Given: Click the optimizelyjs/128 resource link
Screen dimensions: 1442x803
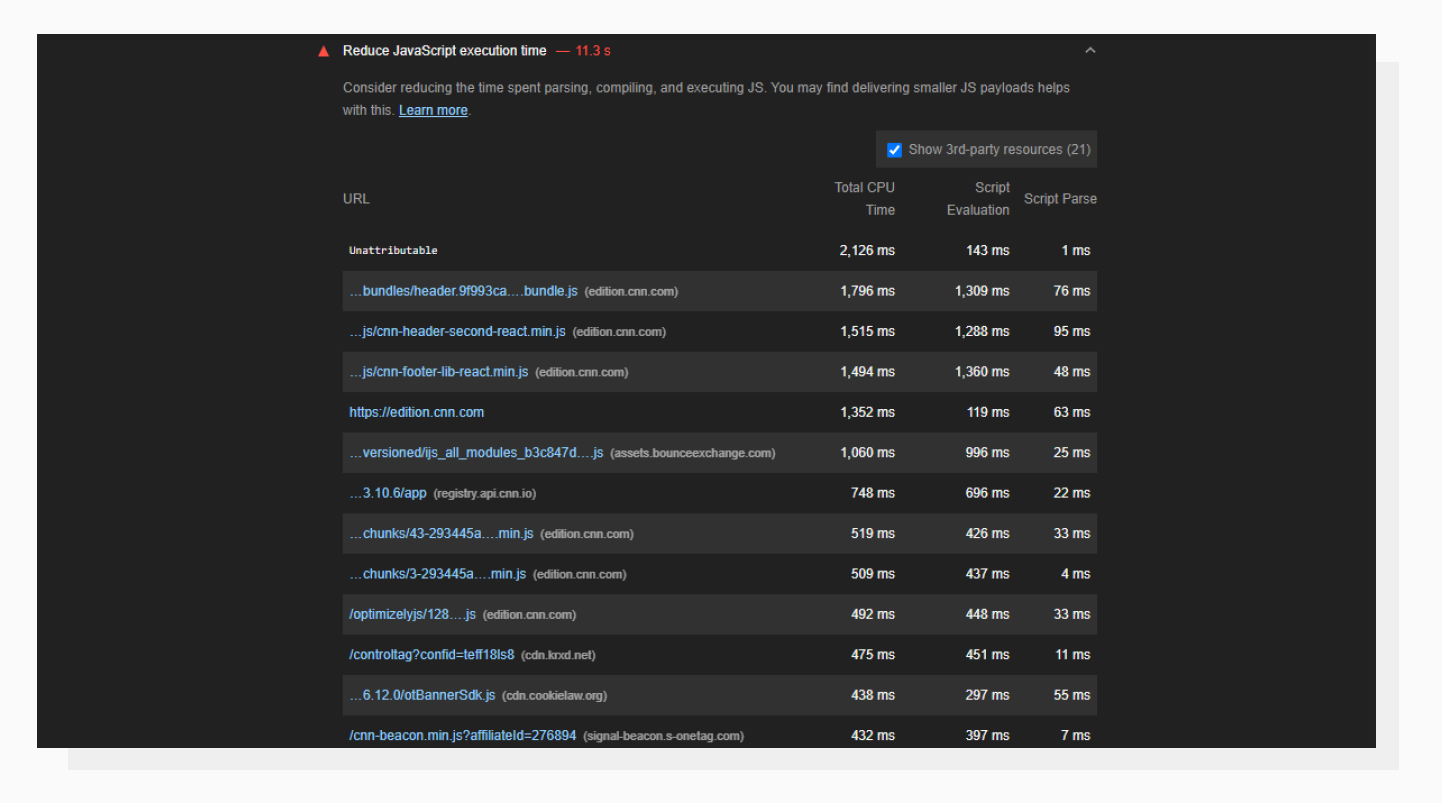Looking at the screenshot, I should tap(412, 614).
